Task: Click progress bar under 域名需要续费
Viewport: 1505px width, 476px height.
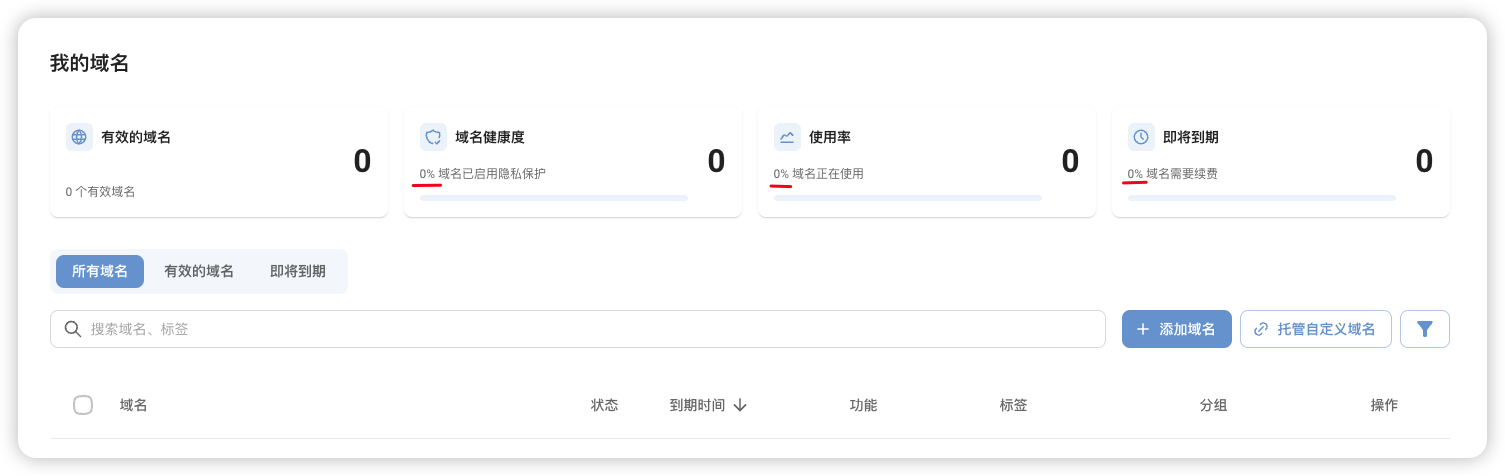Action: point(1262,198)
